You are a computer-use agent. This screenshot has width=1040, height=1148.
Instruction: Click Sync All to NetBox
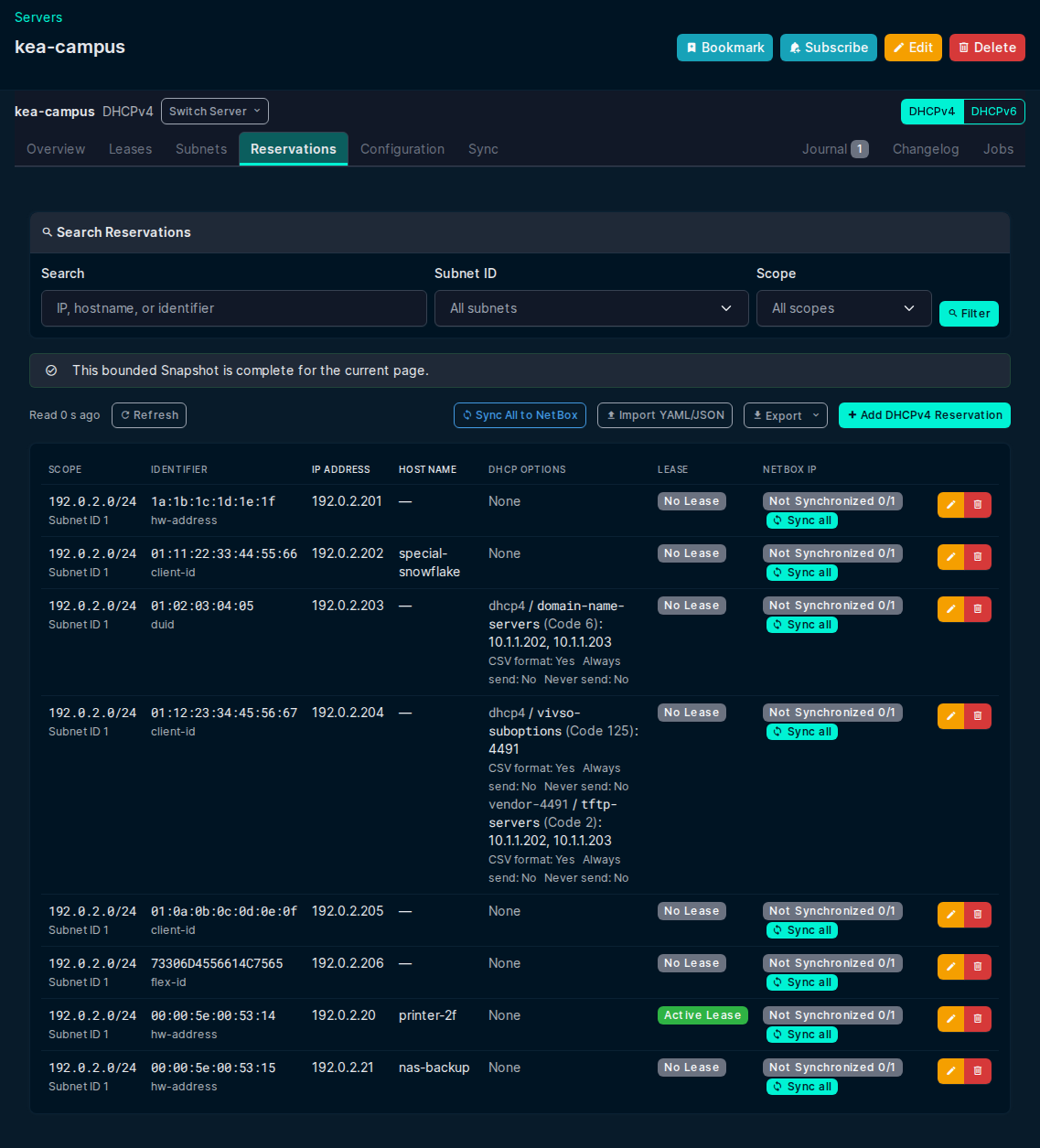point(520,415)
